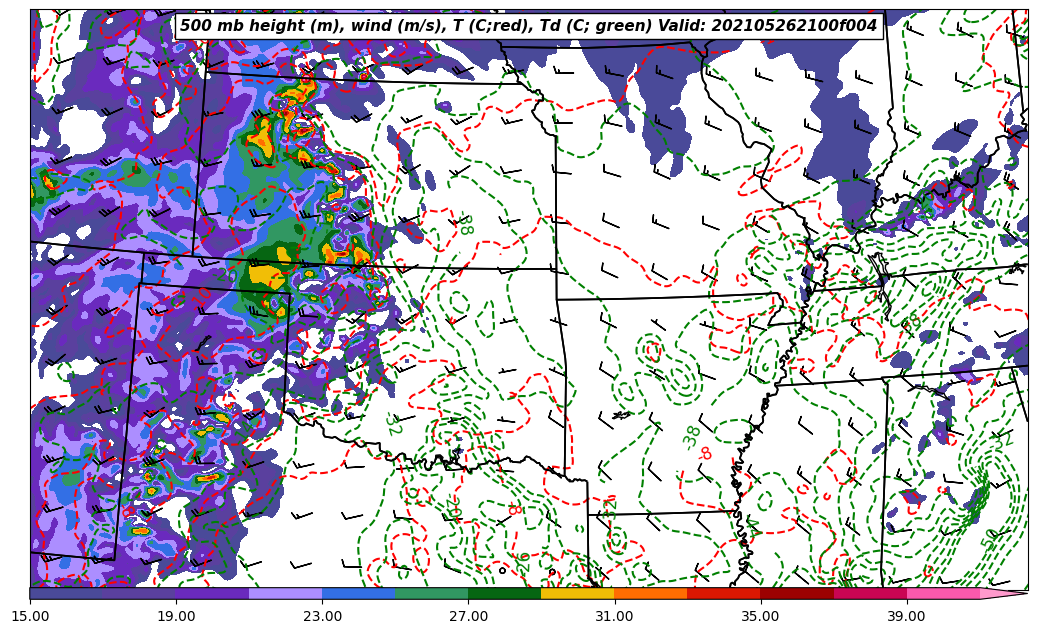1037x633 pixels.
Task: Select the dark maroon colorbar segment right of 35.00
Action: [x=797, y=593]
